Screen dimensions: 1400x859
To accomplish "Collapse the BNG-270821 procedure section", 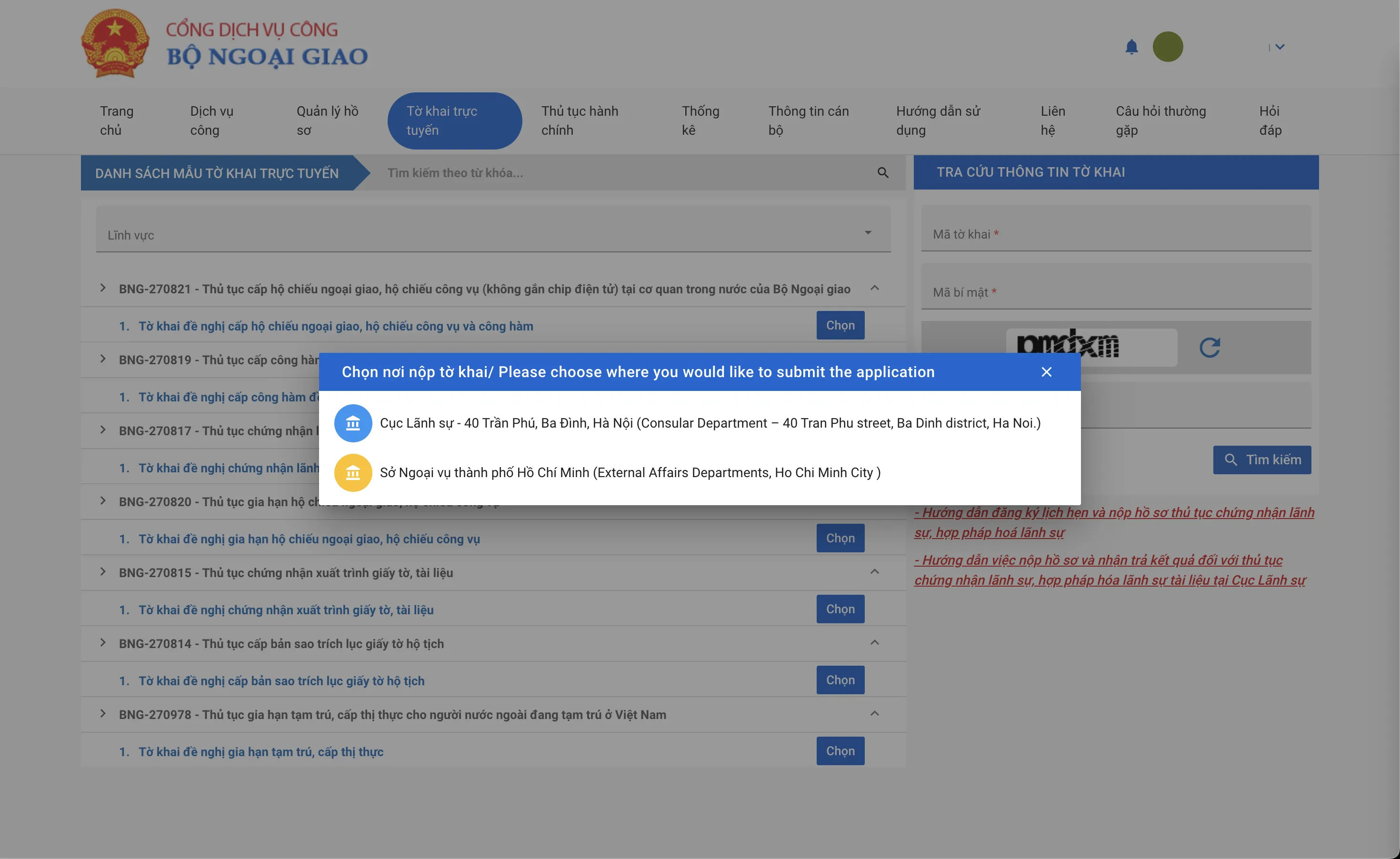I will coord(874,288).
